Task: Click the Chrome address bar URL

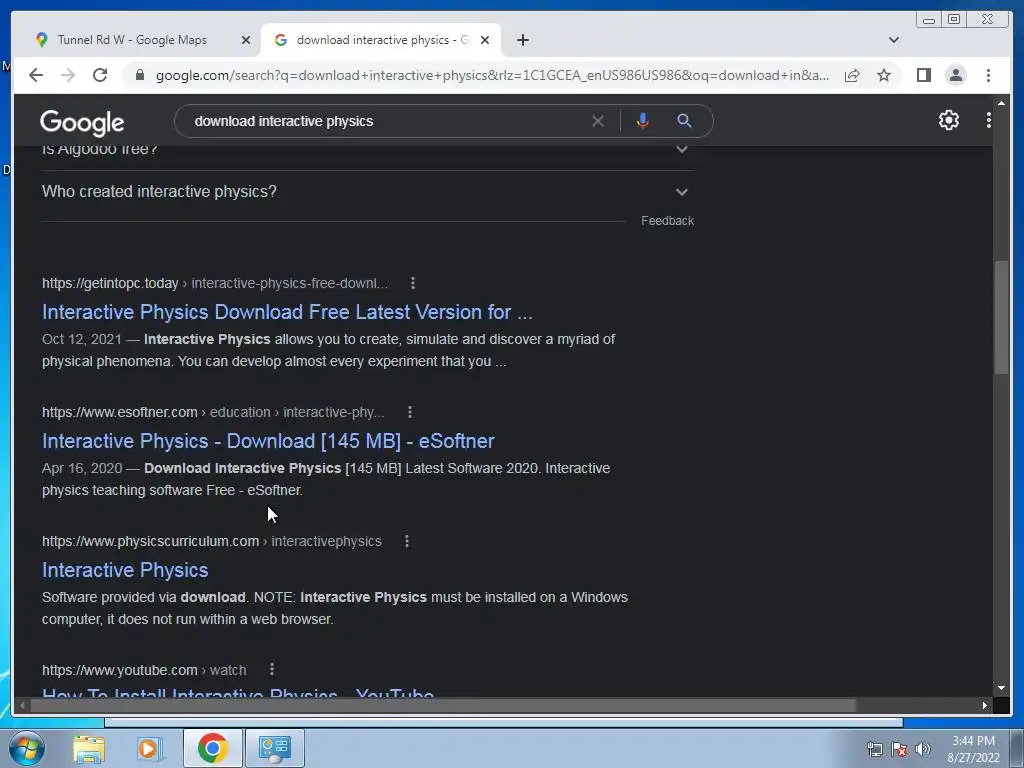Action: (492, 75)
